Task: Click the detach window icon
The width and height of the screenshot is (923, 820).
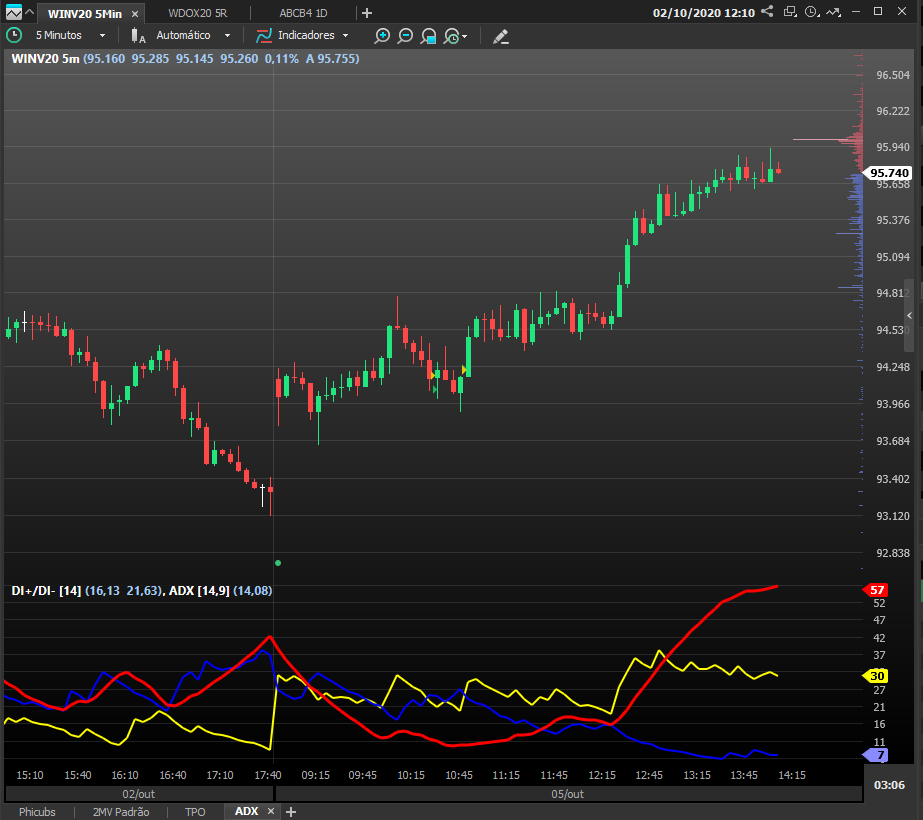Action: coord(790,12)
